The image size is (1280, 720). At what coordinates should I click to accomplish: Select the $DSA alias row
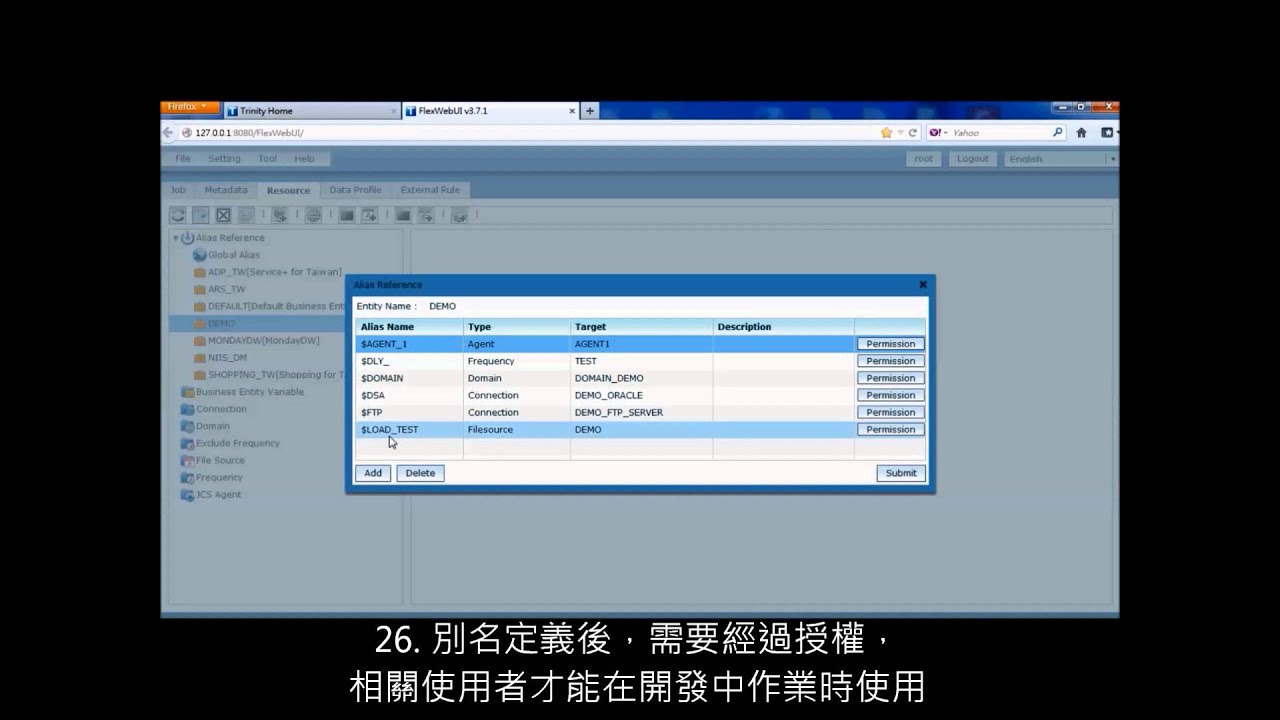pos(640,395)
